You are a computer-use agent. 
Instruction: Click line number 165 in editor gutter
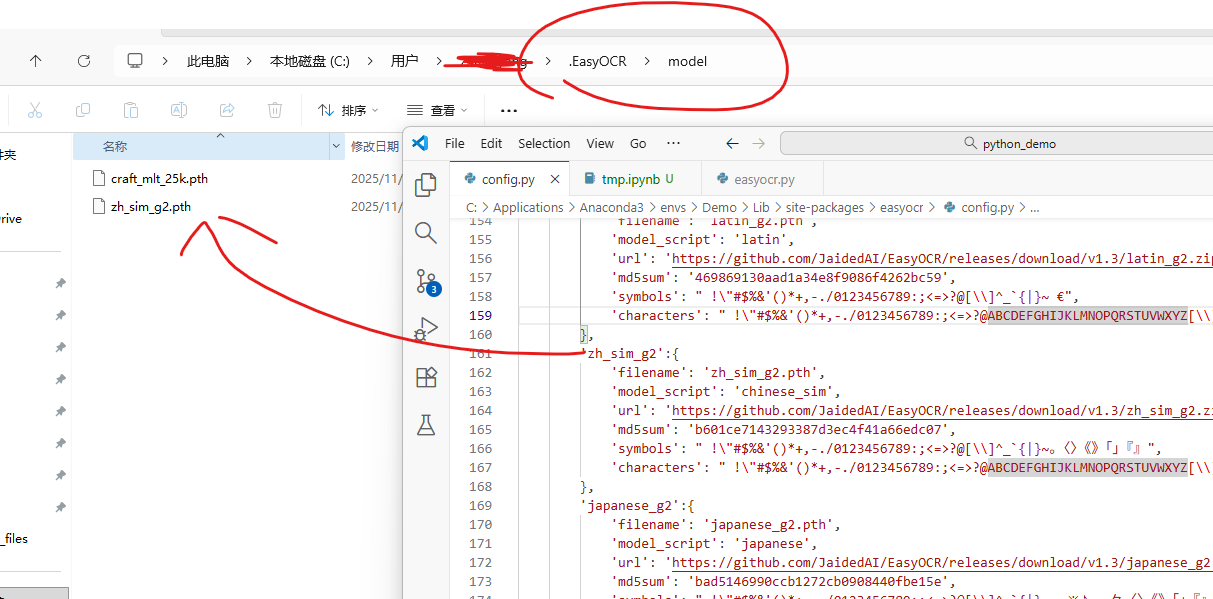pyautogui.click(x=480, y=429)
